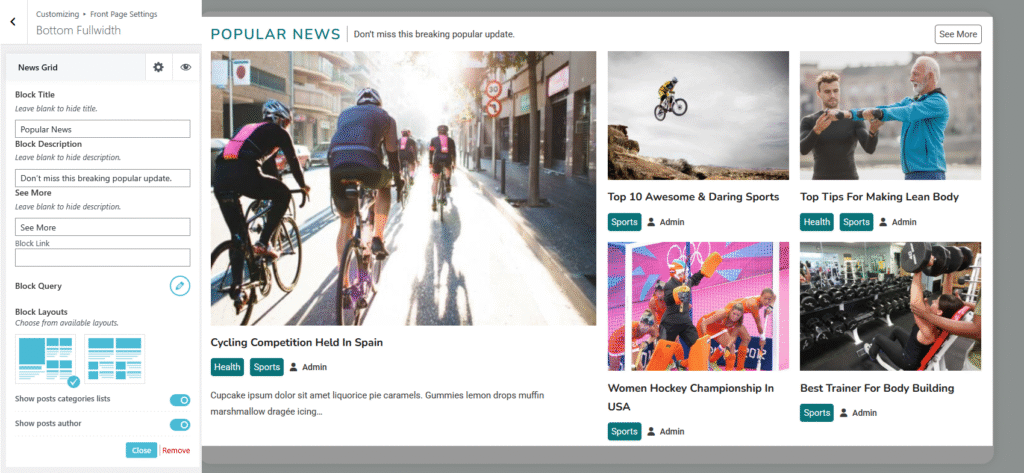Click the empty Block Link field

pyautogui.click(x=102, y=258)
